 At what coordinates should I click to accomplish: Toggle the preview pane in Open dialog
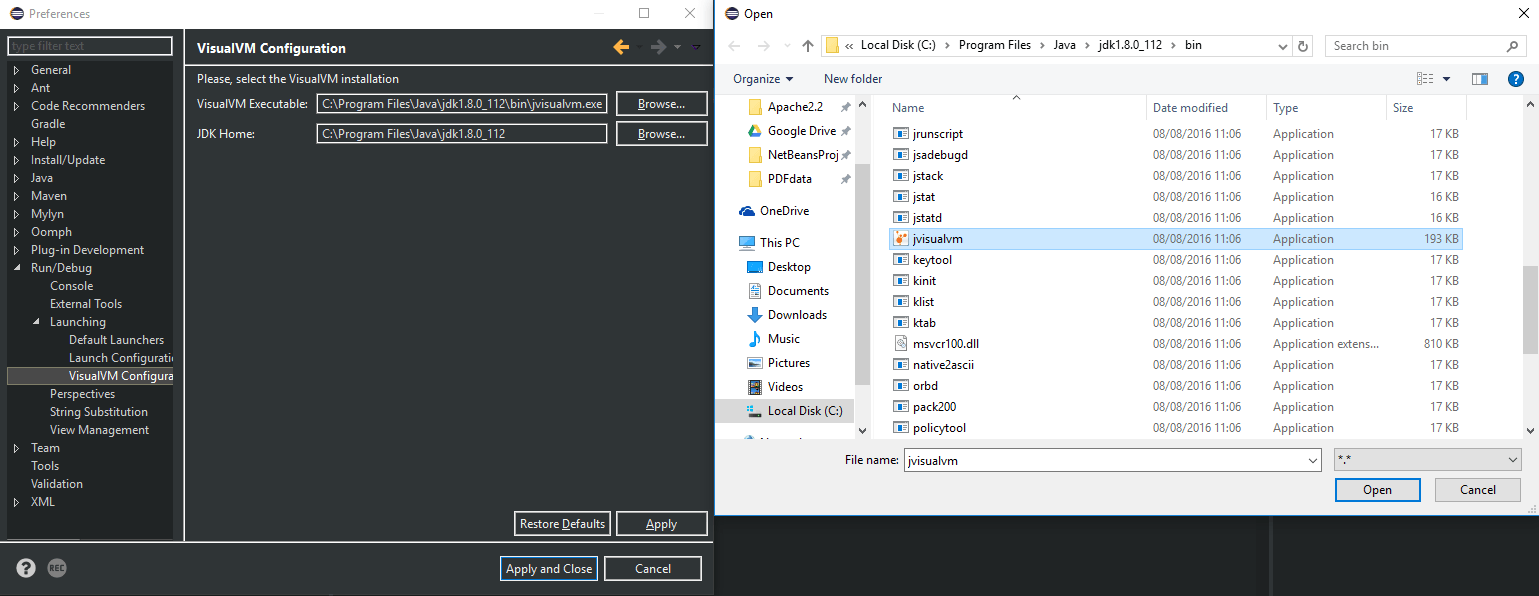1481,78
